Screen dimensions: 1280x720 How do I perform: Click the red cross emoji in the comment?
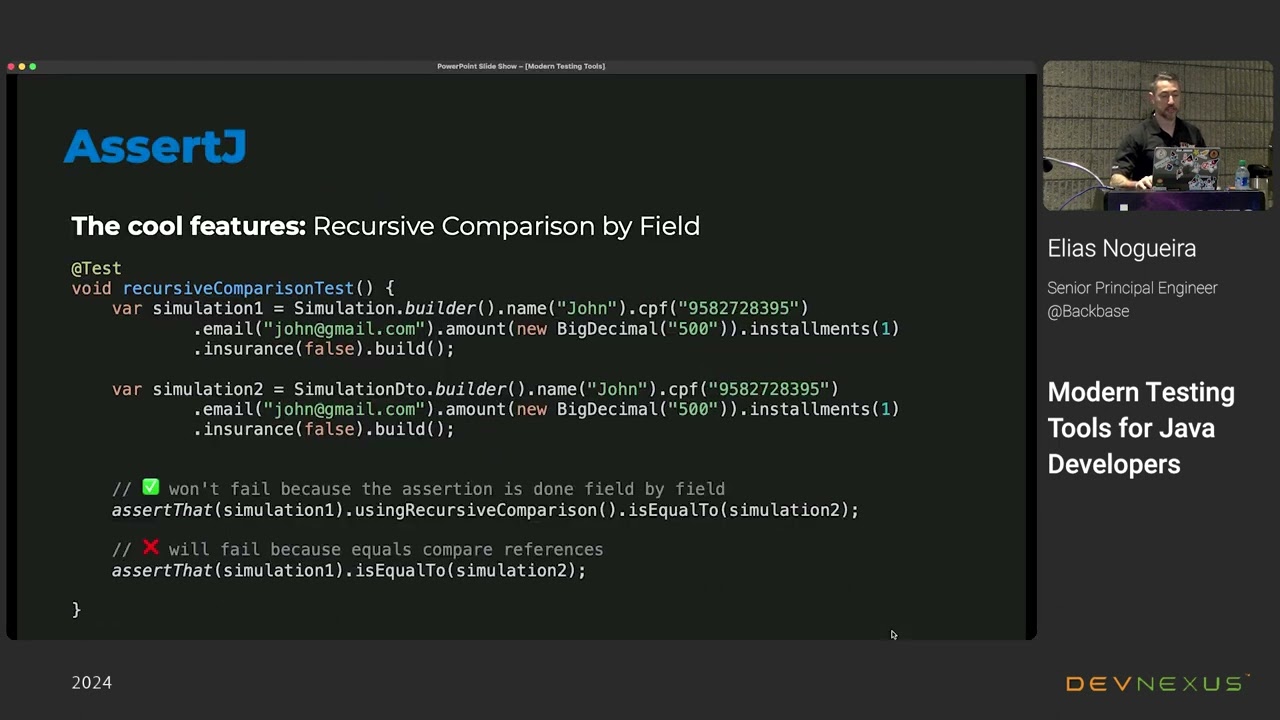pyautogui.click(x=150, y=547)
